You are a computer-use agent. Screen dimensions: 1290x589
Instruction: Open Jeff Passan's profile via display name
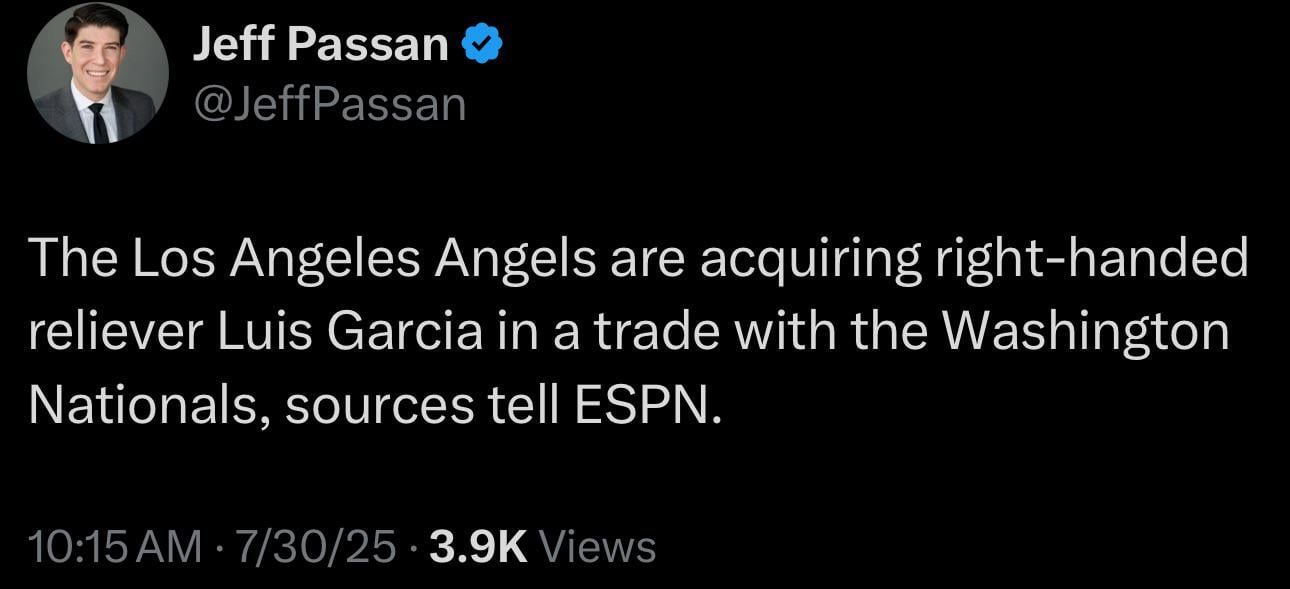click(x=320, y=42)
